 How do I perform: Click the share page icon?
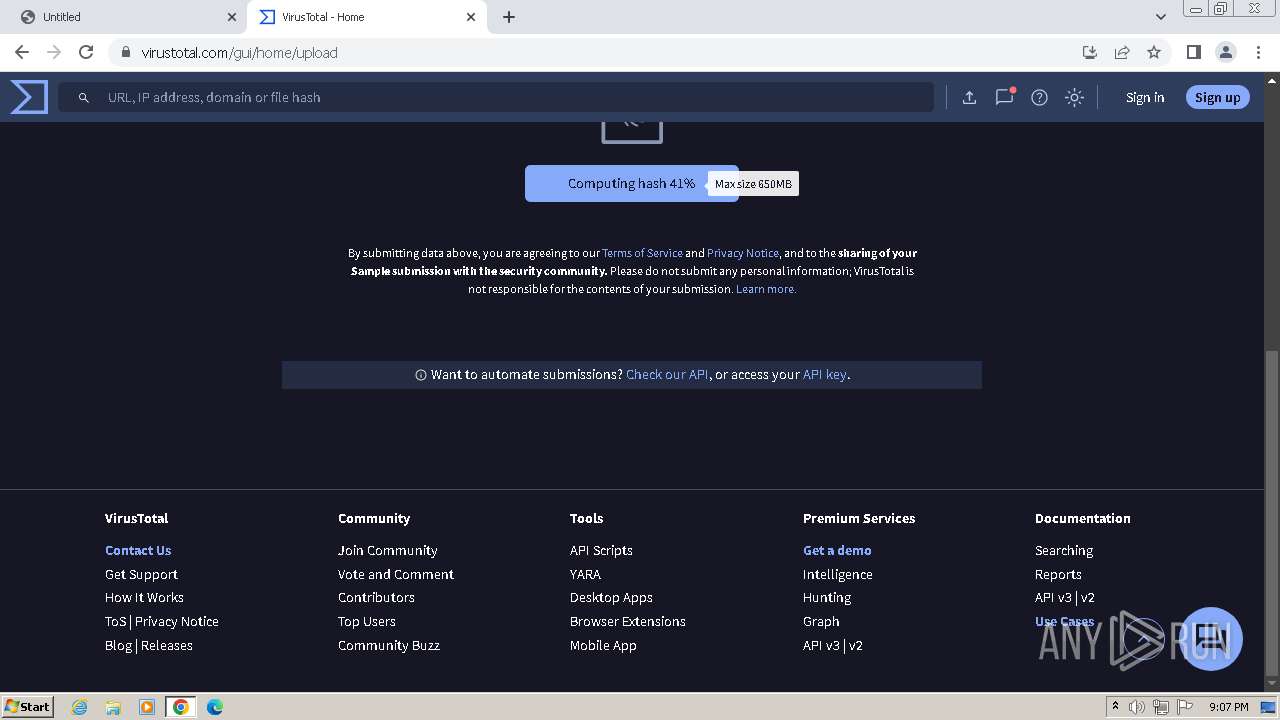point(1122,52)
